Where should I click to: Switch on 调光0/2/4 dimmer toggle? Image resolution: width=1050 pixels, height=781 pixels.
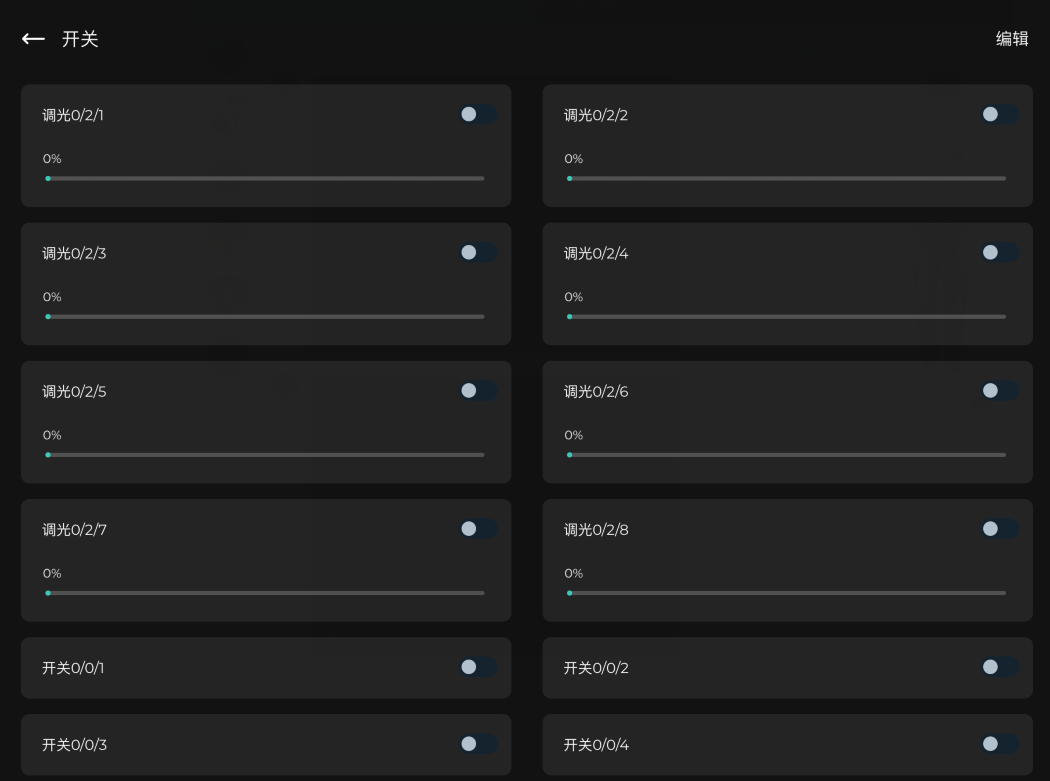[999, 253]
